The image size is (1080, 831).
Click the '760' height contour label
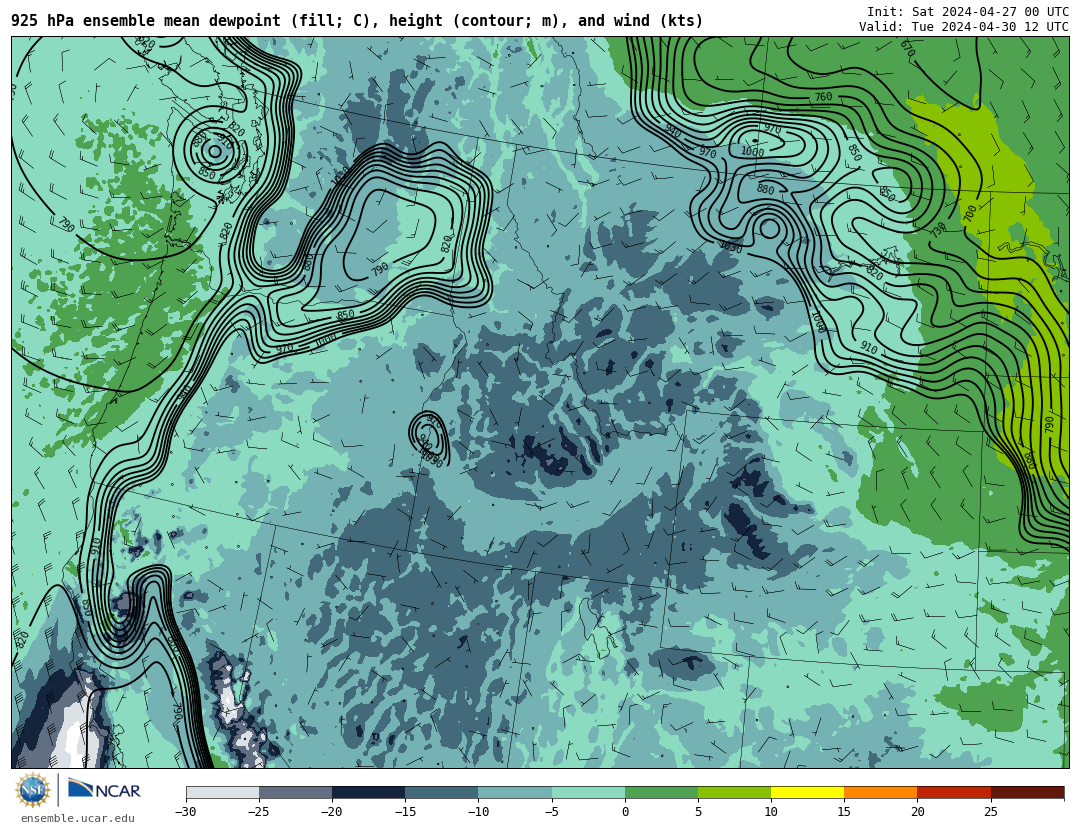pyautogui.click(x=823, y=97)
